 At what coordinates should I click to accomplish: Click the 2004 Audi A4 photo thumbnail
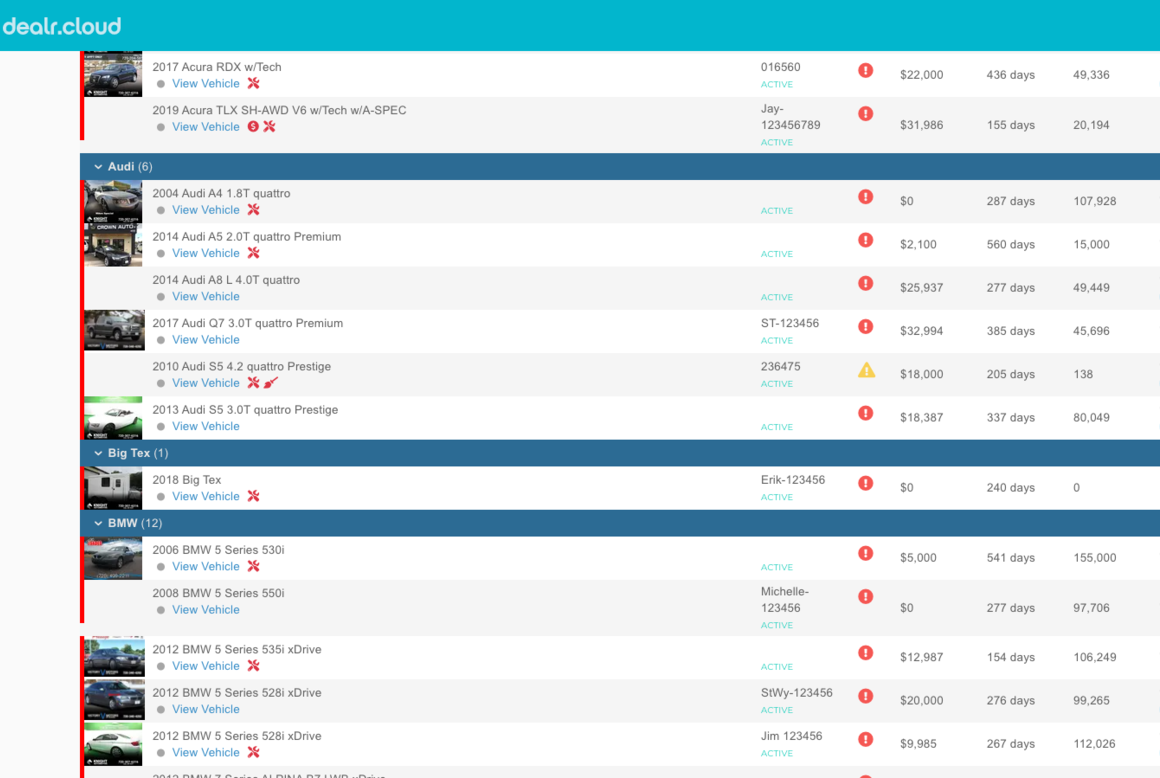coord(113,201)
